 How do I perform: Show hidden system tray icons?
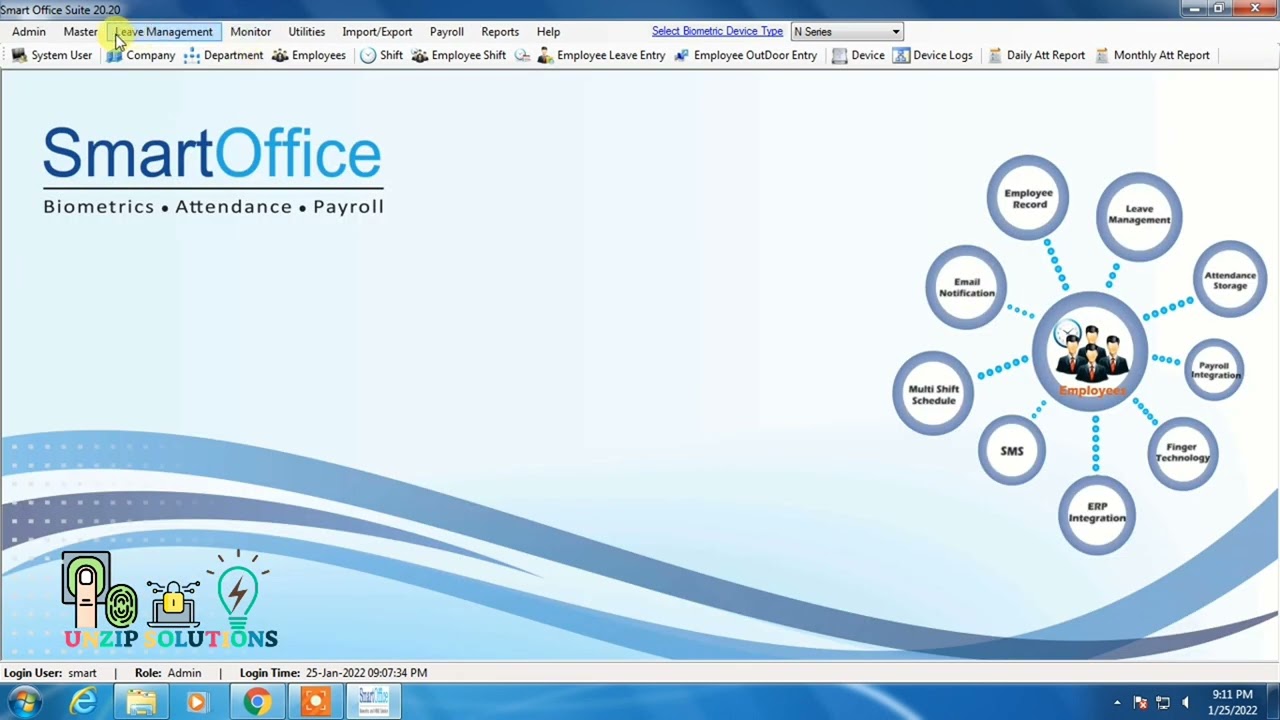[1117, 703]
